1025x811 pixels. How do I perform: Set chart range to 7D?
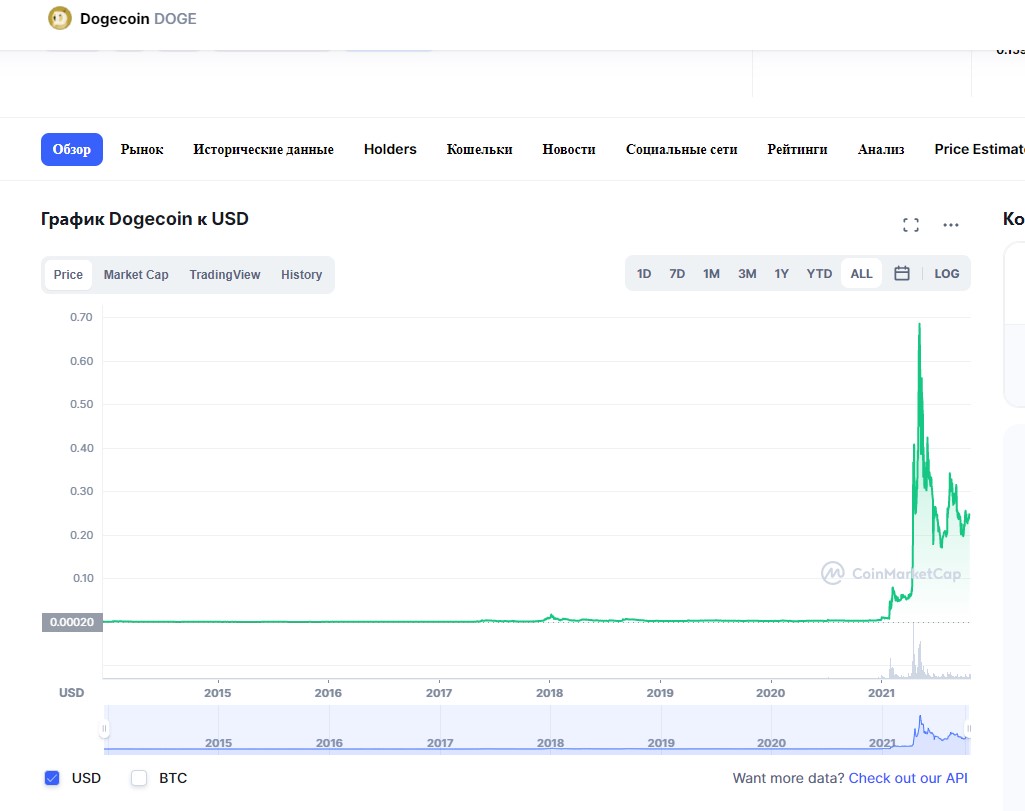[x=677, y=274]
